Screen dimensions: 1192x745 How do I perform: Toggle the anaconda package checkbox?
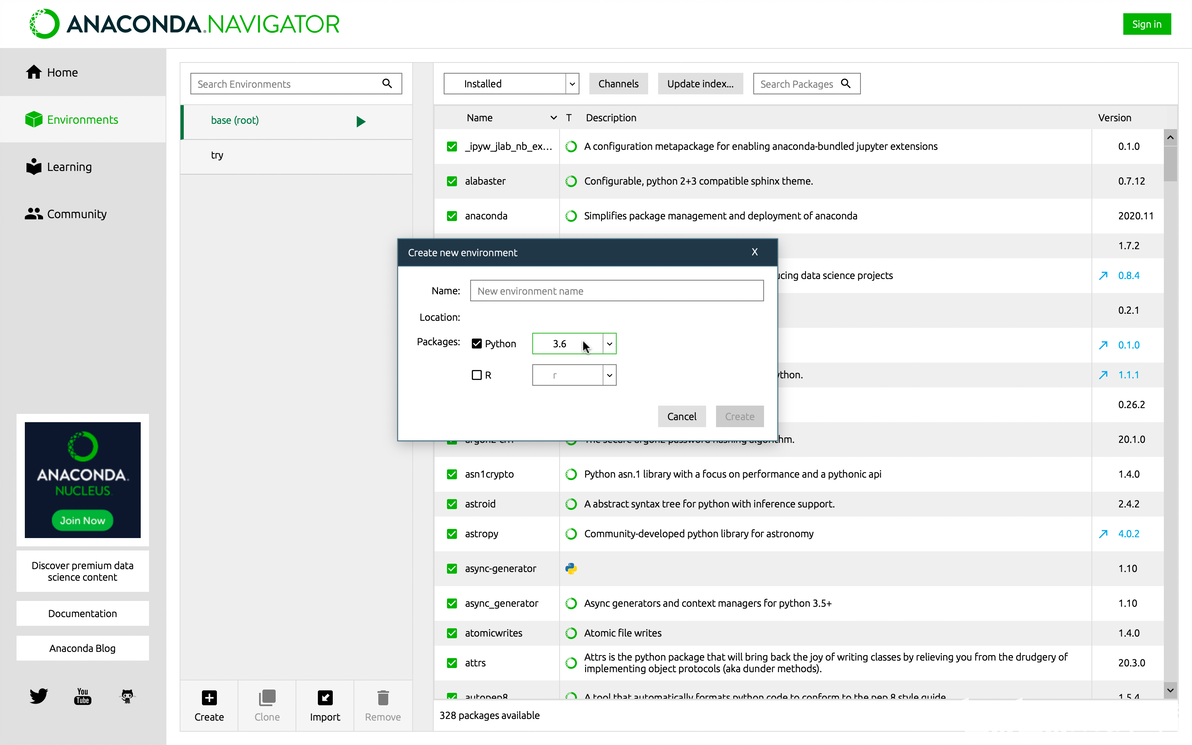click(452, 216)
